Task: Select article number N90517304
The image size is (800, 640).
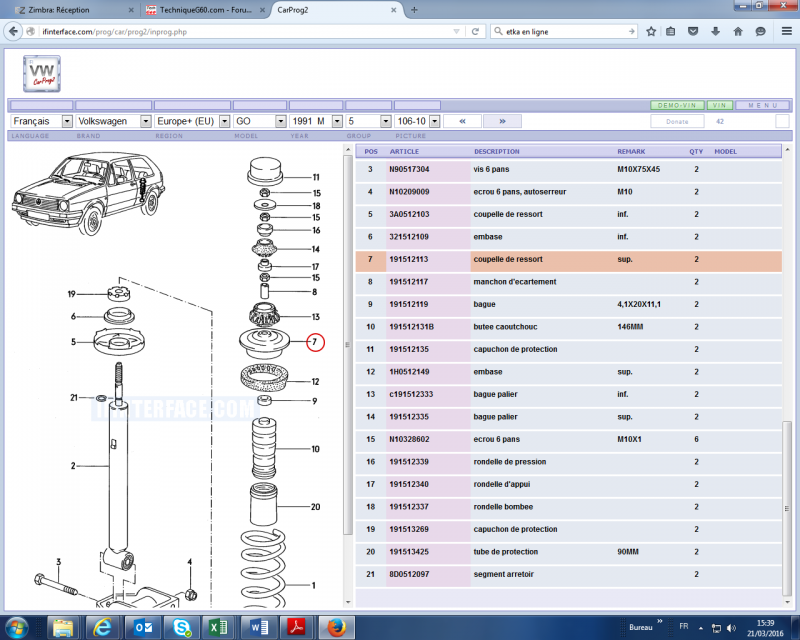Action: 409,169
